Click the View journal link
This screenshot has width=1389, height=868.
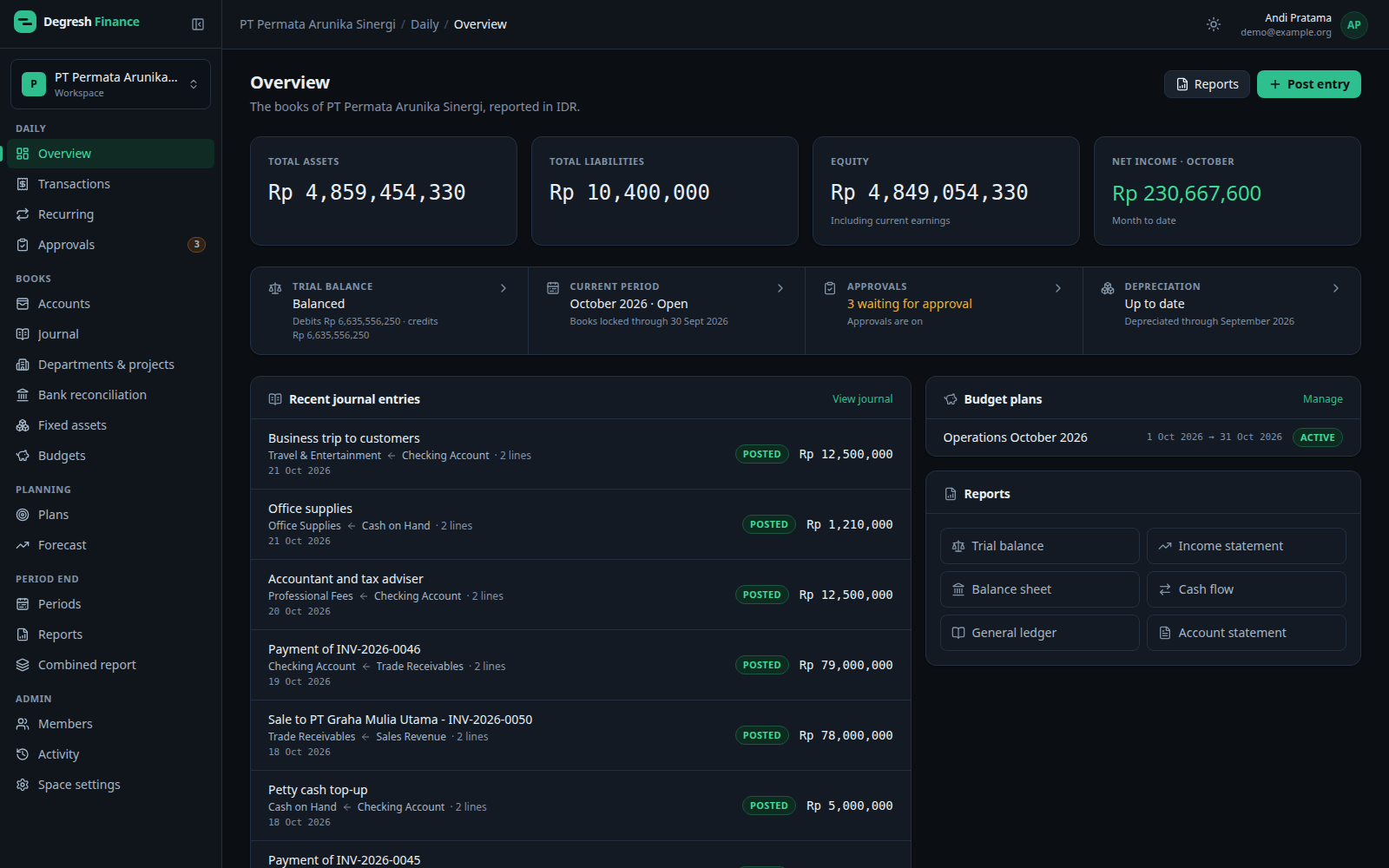(862, 399)
